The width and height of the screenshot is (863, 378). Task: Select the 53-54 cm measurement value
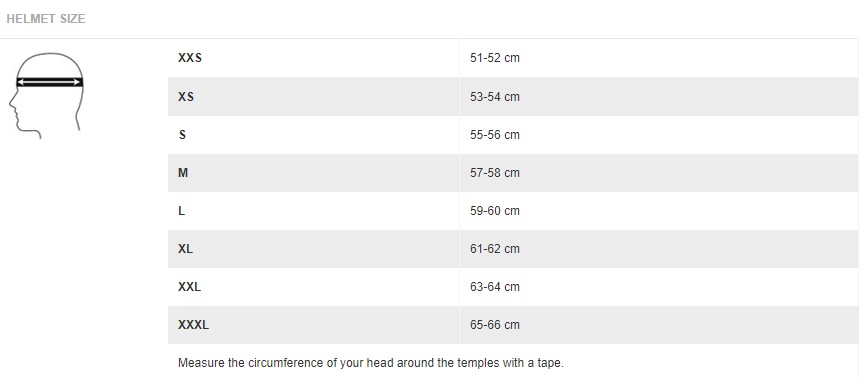[495, 96]
